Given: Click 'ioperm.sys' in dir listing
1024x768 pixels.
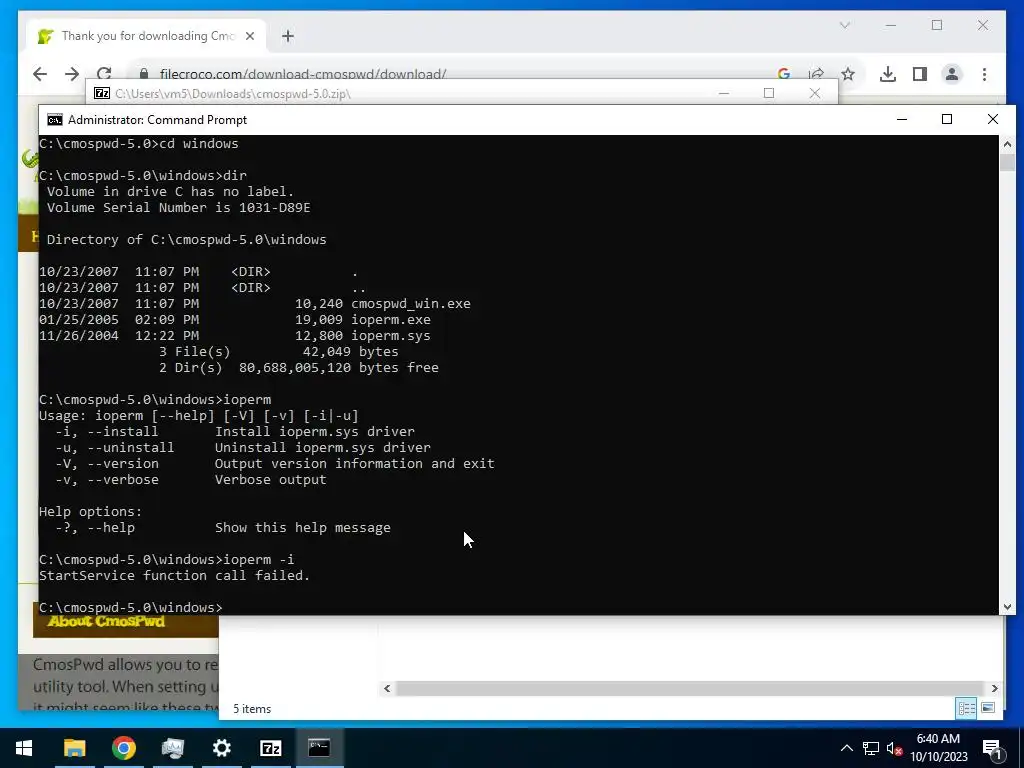Looking at the screenshot, I should (391, 336).
